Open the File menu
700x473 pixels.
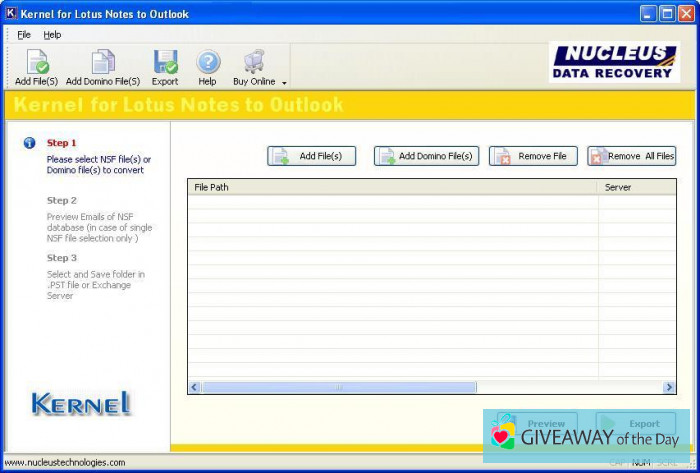point(24,34)
